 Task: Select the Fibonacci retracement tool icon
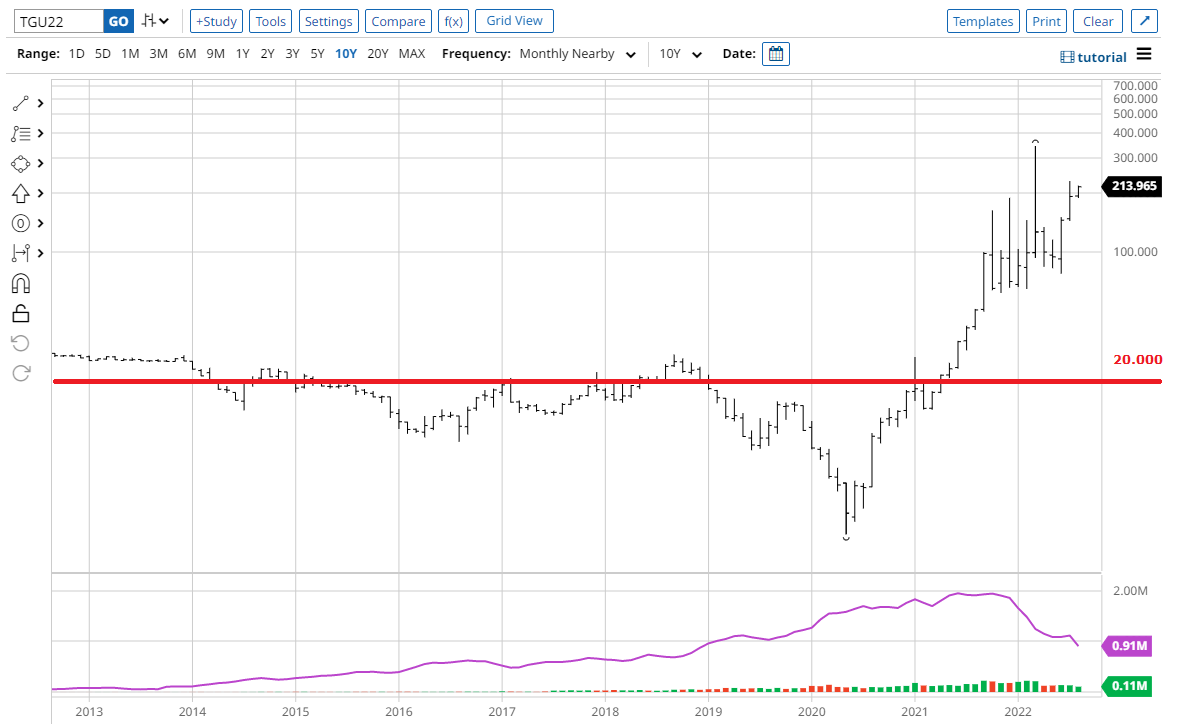[21, 133]
